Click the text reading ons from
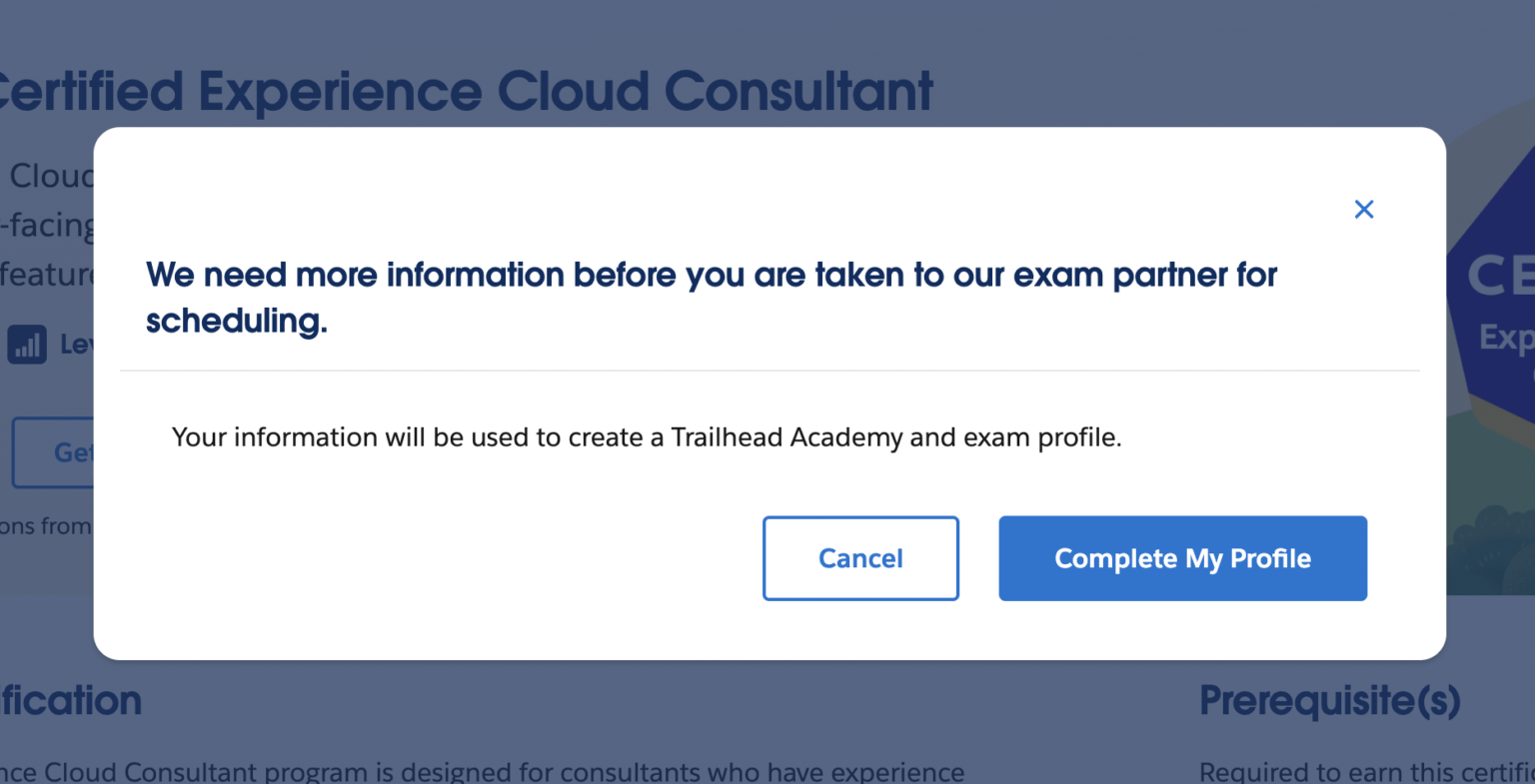 tap(45, 525)
